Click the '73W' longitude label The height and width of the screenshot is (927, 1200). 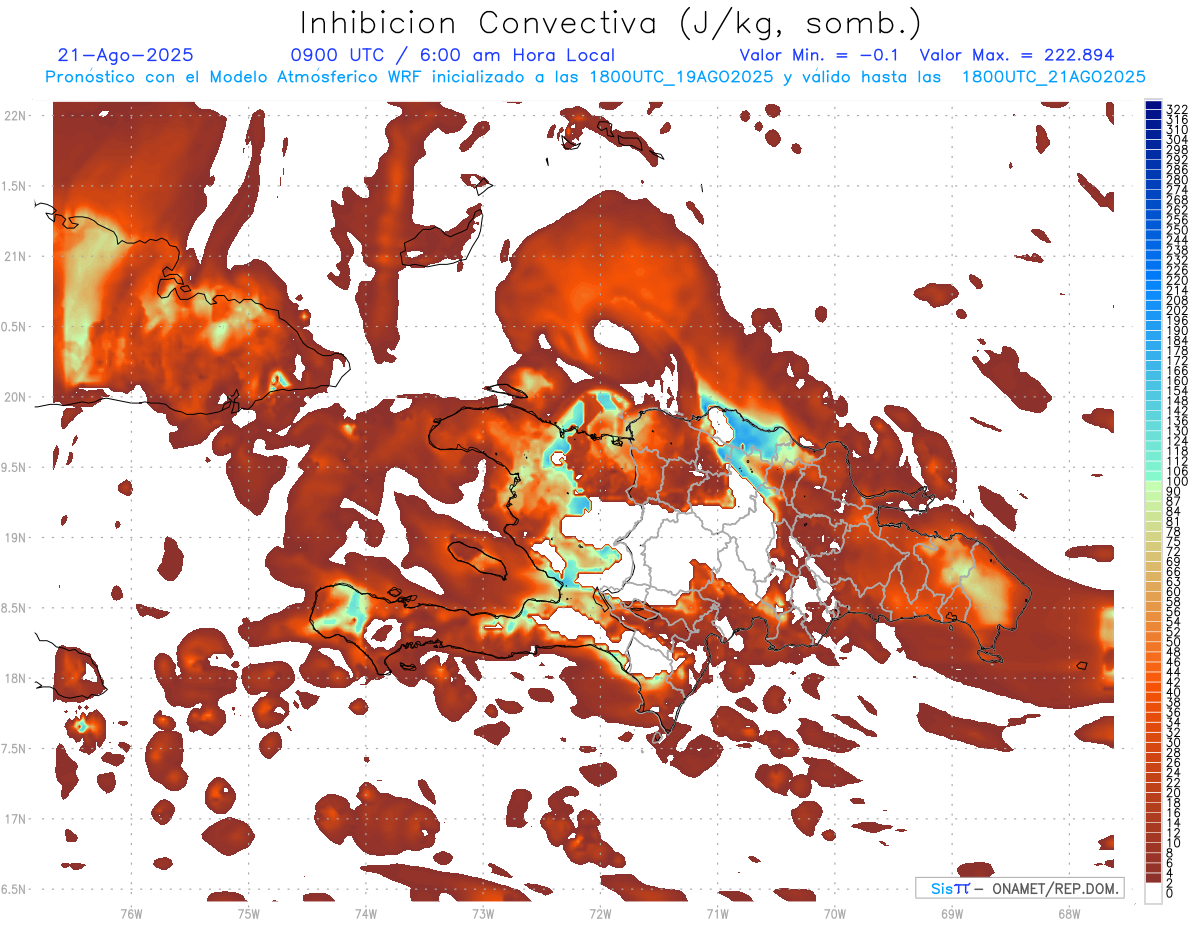pyautogui.click(x=483, y=913)
